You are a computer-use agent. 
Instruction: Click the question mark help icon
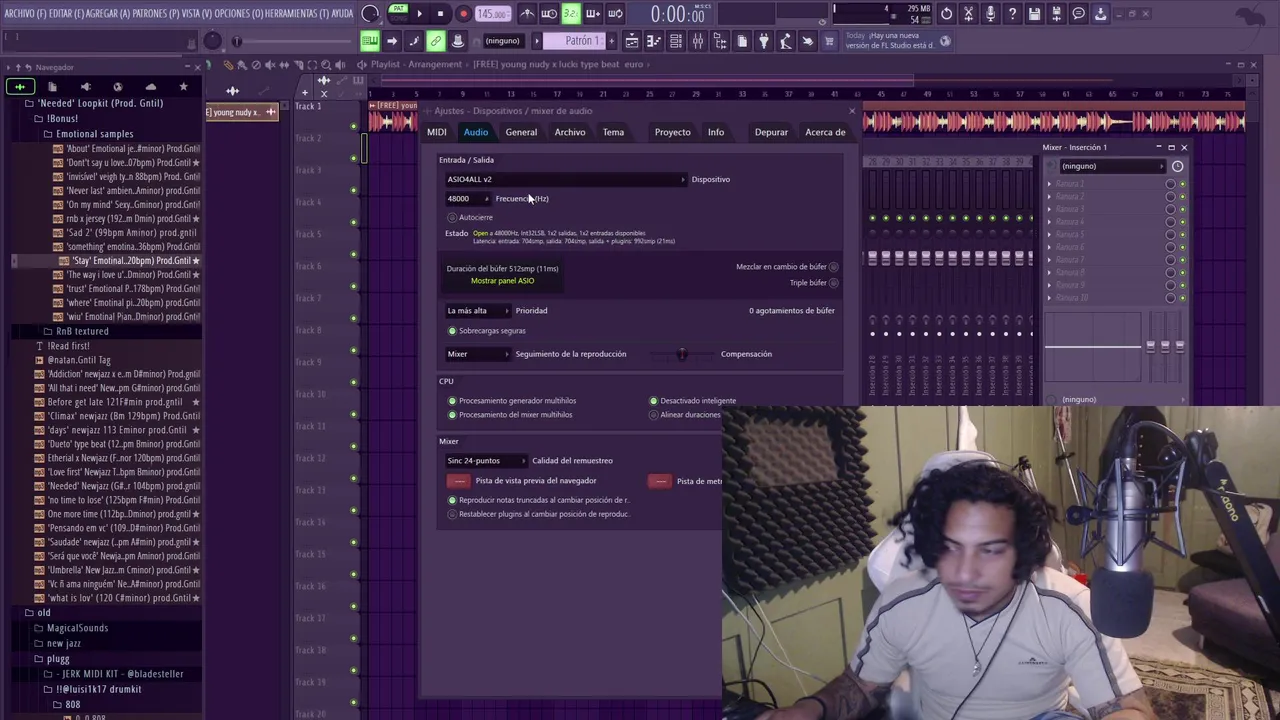[x=1012, y=14]
